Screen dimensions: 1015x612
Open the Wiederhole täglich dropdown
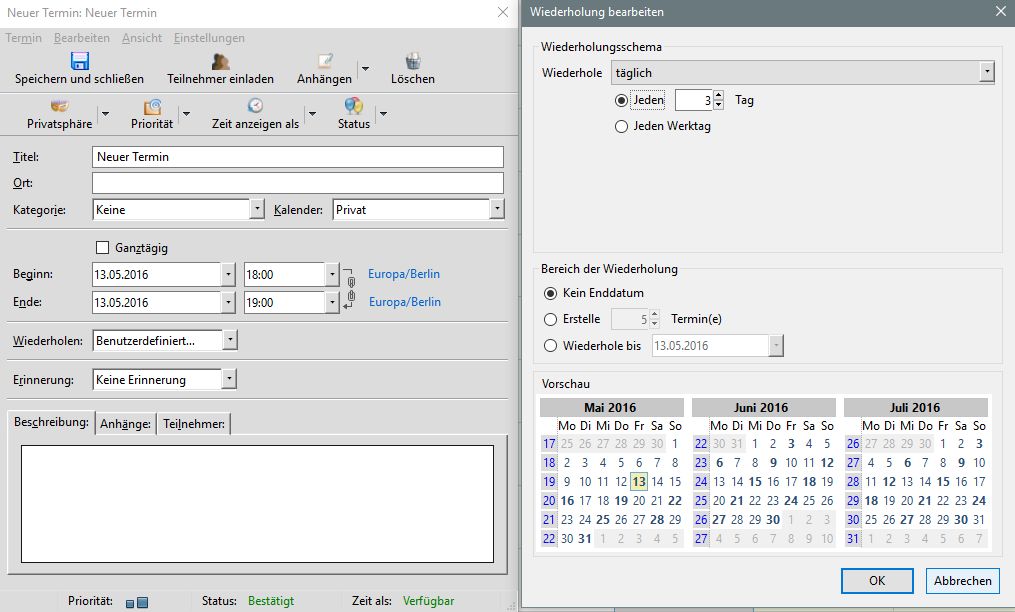[x=987, y=72]
